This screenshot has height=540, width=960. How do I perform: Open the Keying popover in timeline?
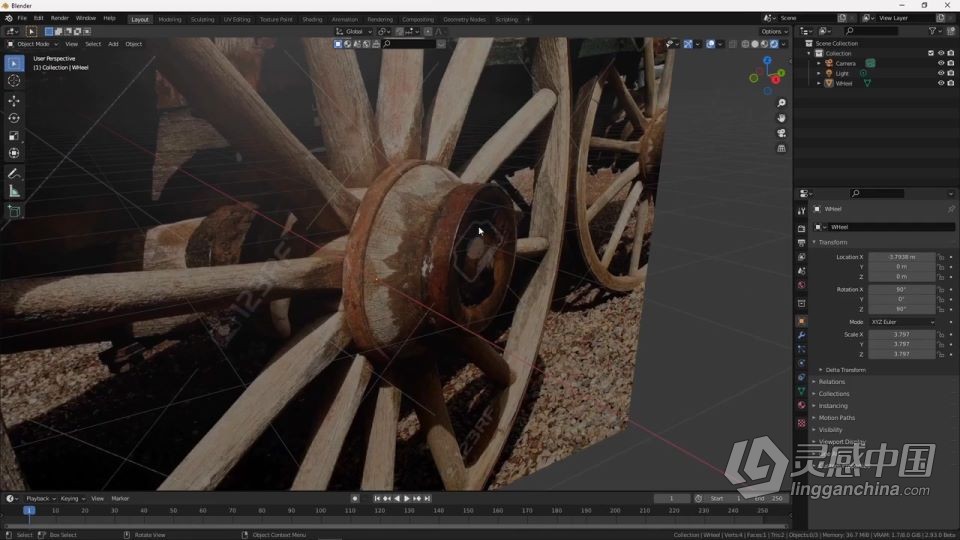[x=72, y=498]
